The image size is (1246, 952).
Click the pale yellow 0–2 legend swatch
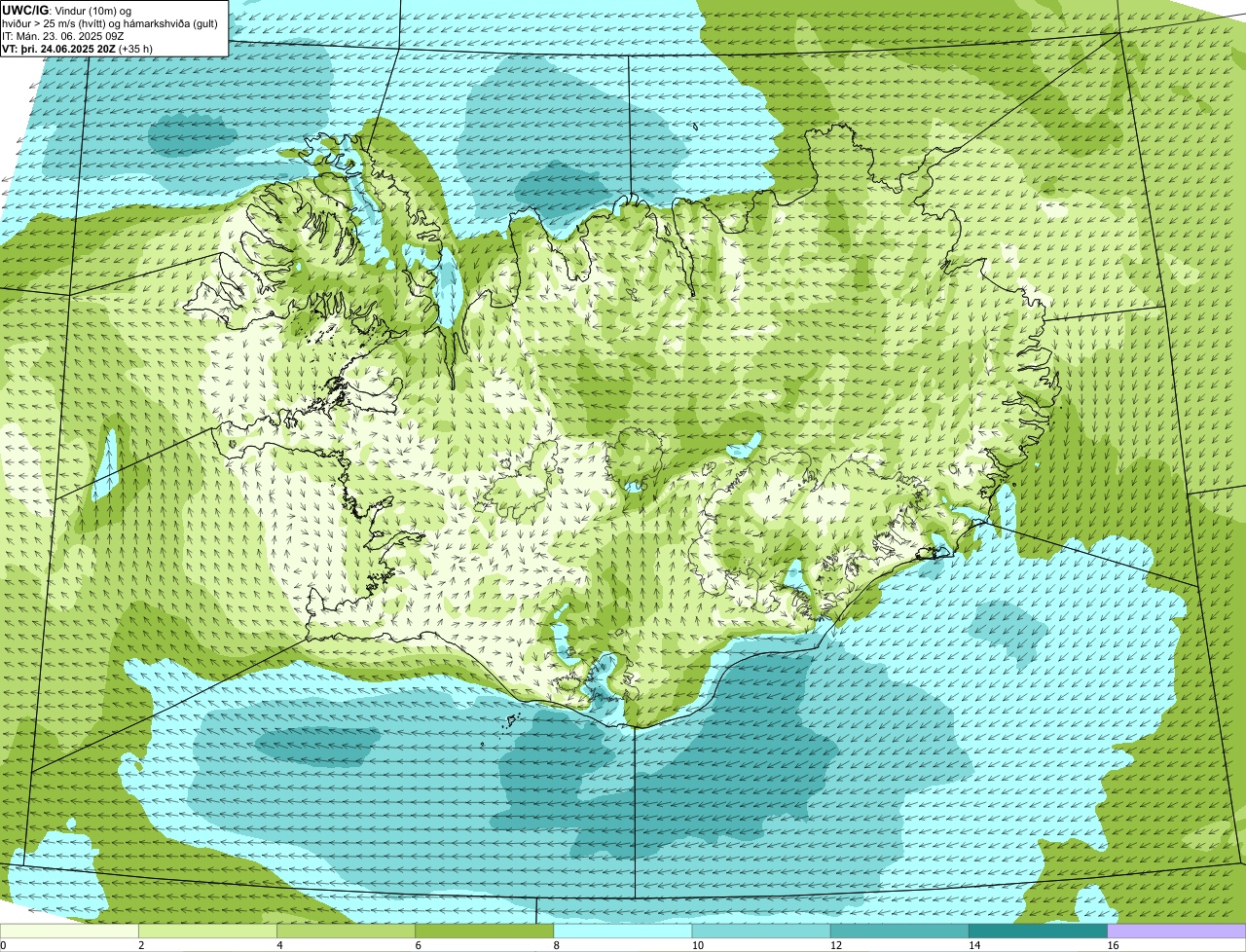pos(70,932)
